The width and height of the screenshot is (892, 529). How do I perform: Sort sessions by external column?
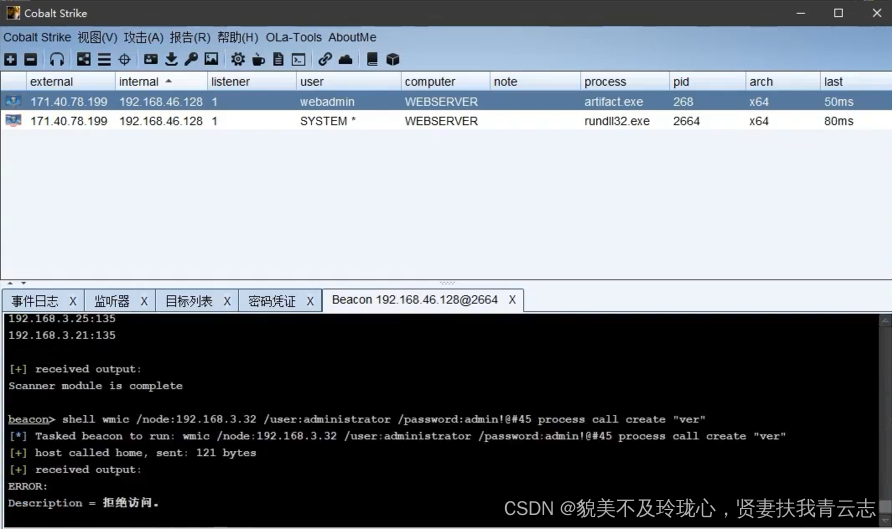(71, 81)
